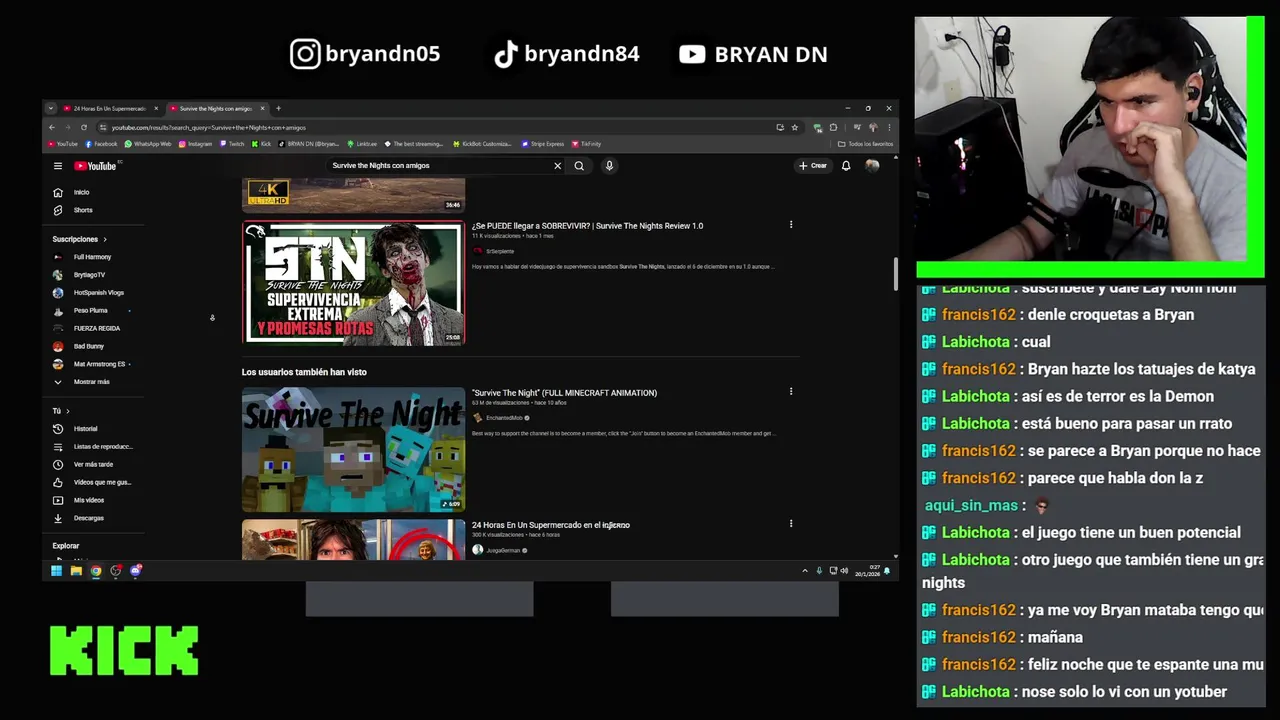
Task: Open the Chrome three-dot menu
Action: pyautogui.click(x=888, y=127)
